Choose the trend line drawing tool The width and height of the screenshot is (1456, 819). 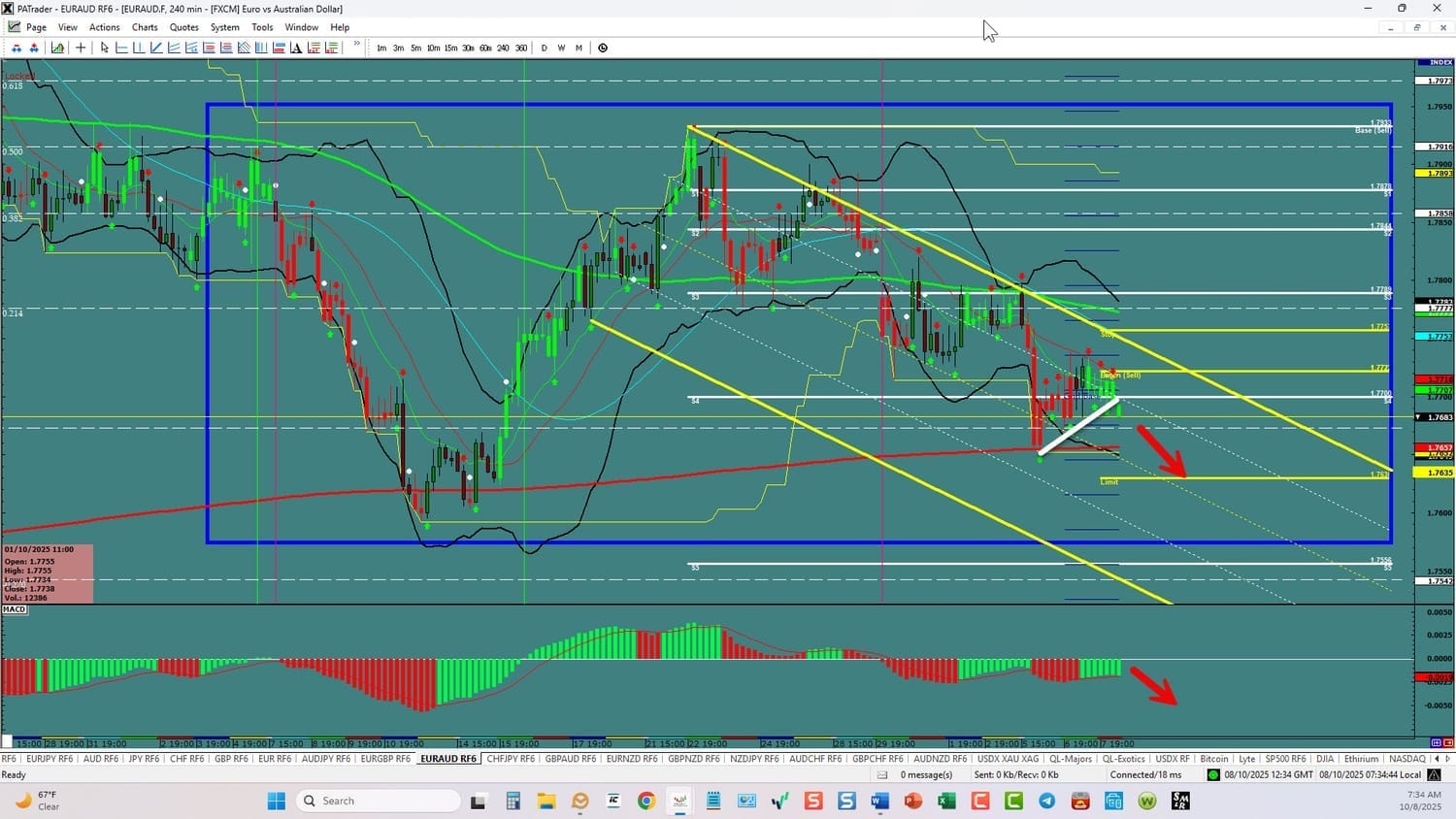click(x=156, y=48)
